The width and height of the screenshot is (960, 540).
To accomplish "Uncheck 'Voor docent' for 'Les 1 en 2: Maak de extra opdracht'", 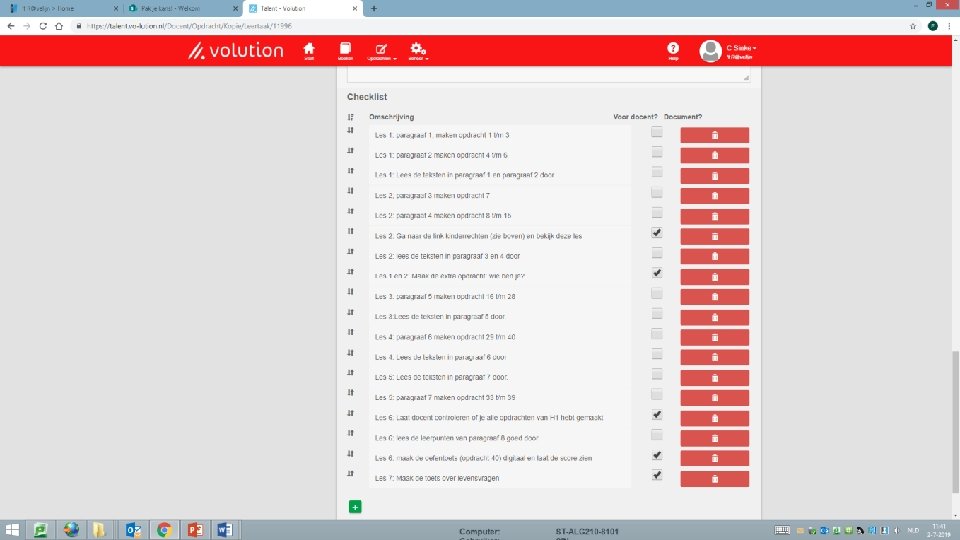I will [656, 273].
